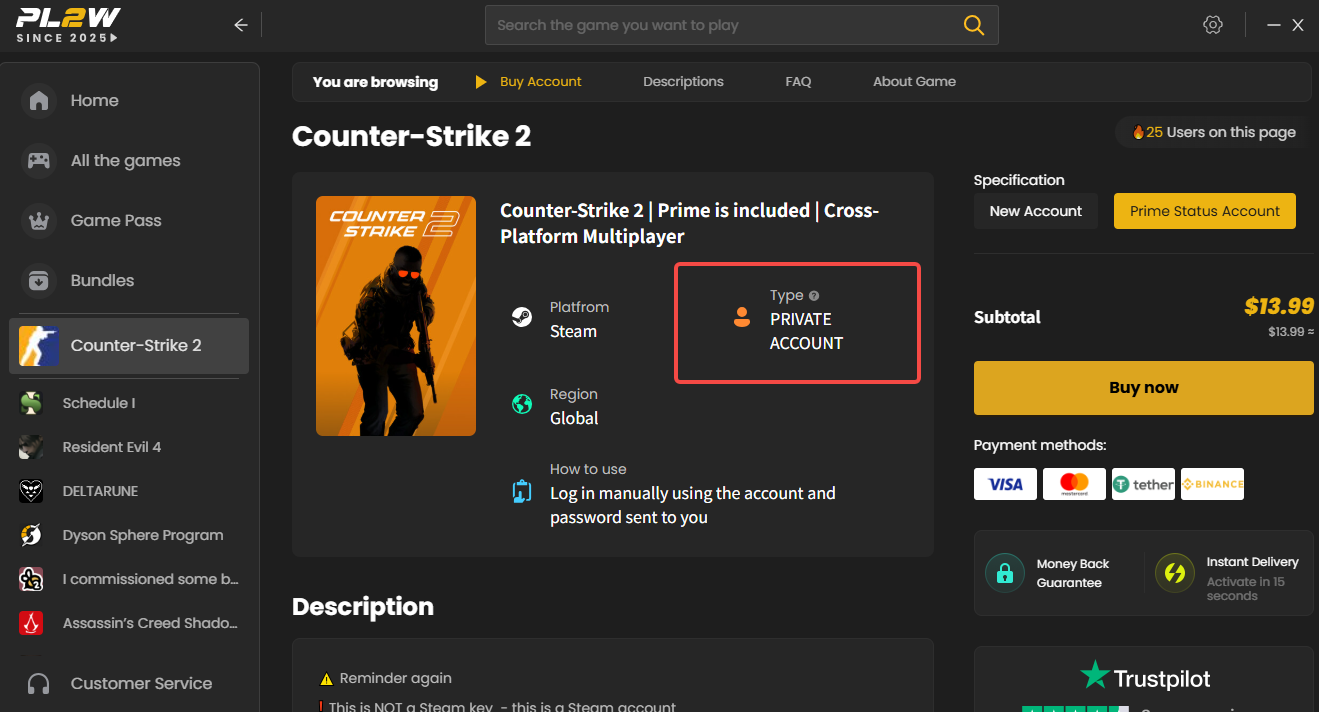Click the Region globe icon

click(521, 405)
